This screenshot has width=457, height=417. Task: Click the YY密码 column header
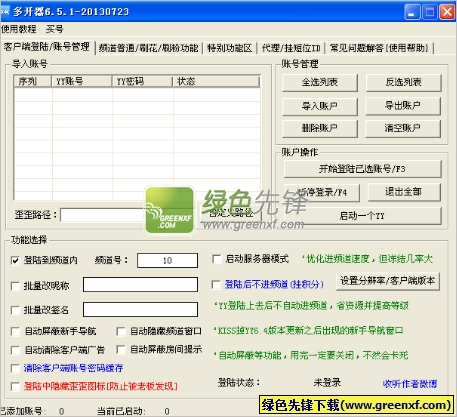click(x=142, y=81)
